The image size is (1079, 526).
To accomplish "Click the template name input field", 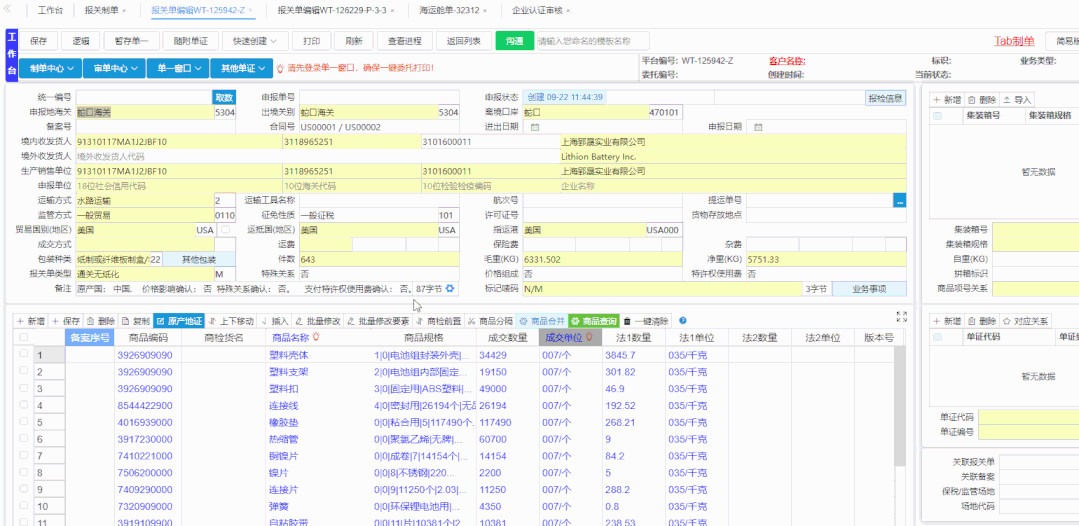I will pos(593,41).
